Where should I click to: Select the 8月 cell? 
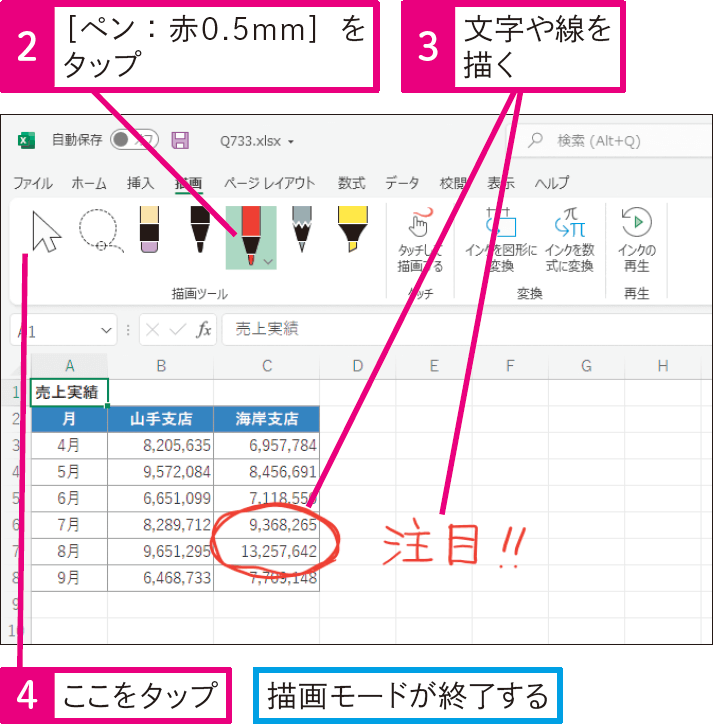pyautogui.click(x=69, y=551)
